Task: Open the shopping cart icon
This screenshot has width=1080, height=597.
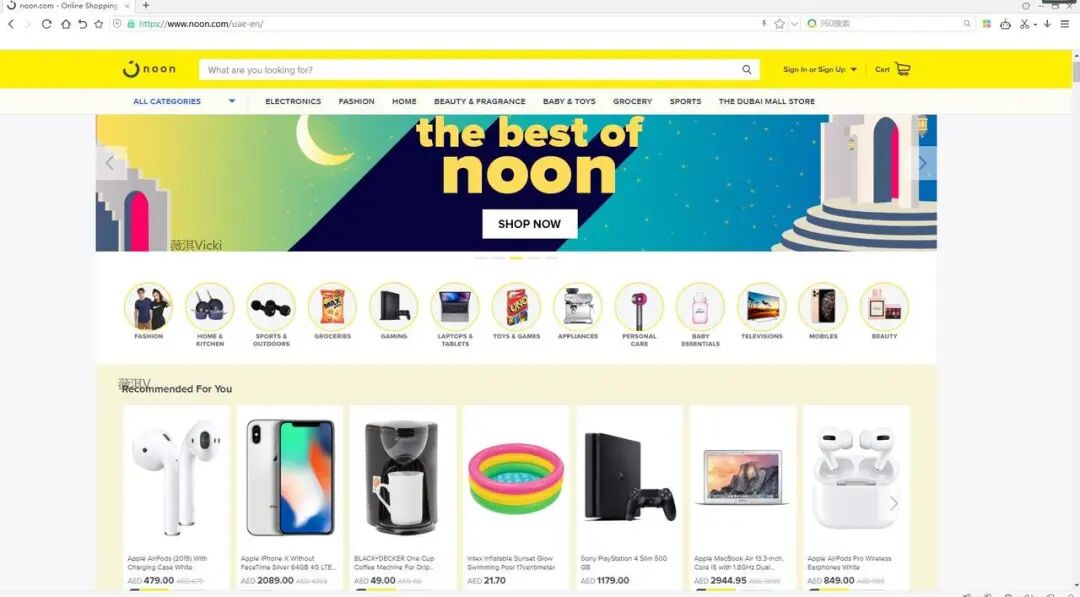Action: pos(903,69)
